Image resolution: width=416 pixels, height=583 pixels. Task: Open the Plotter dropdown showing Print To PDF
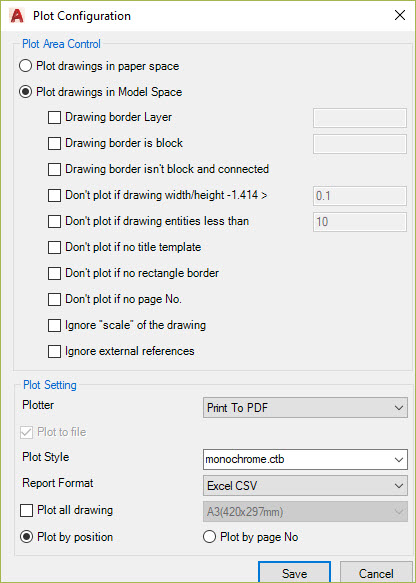pos(305,408)
